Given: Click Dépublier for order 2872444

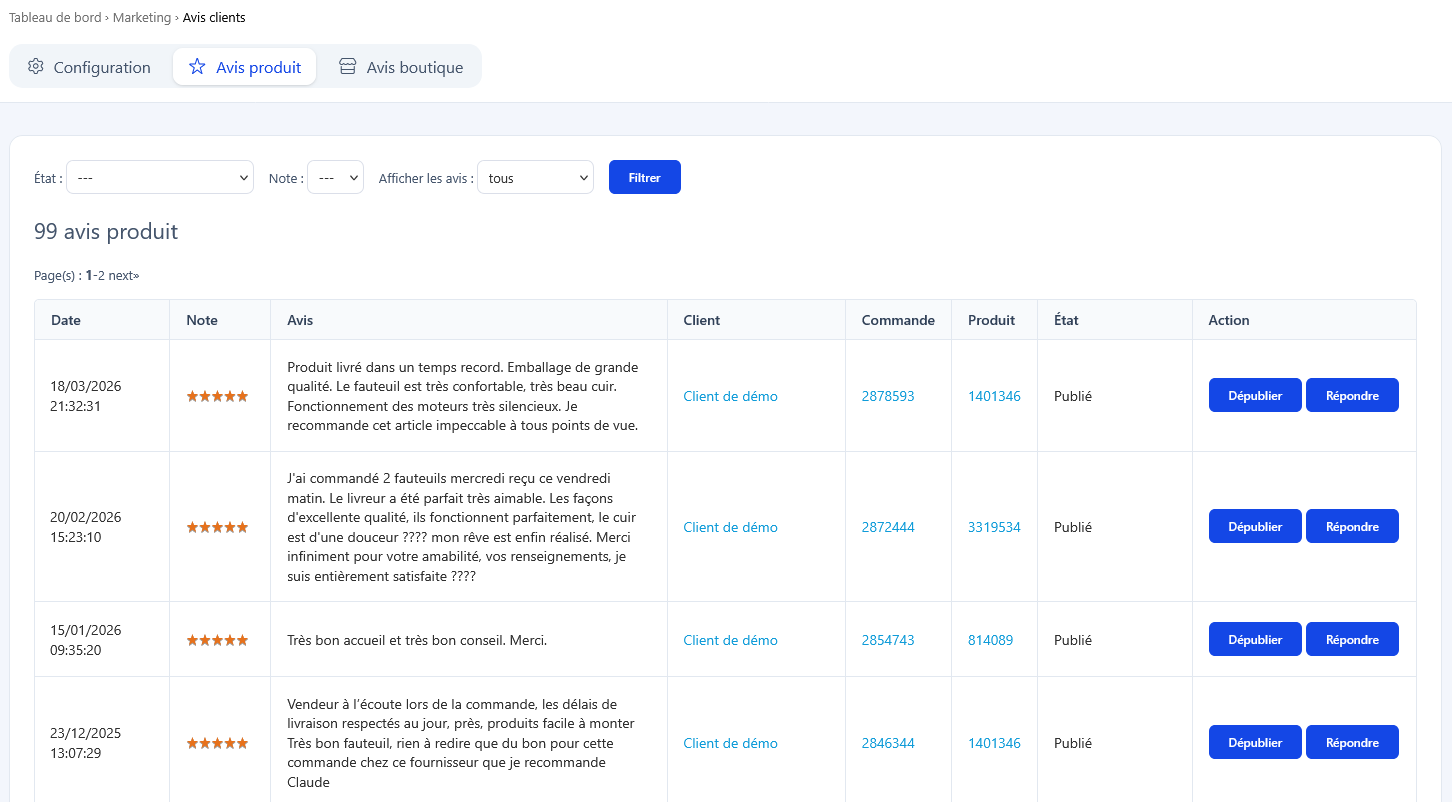Looking at the screenshot, I should [x=1255, y=526].
